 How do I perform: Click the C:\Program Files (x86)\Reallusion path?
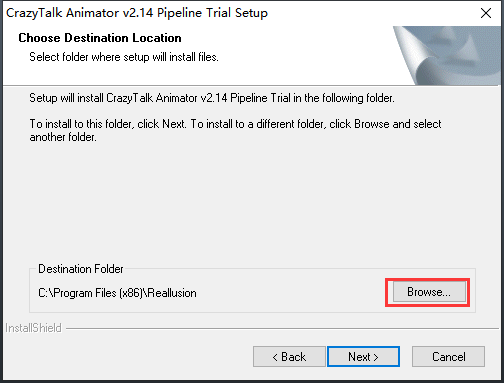pyautogui.click(x=117, y=293)
